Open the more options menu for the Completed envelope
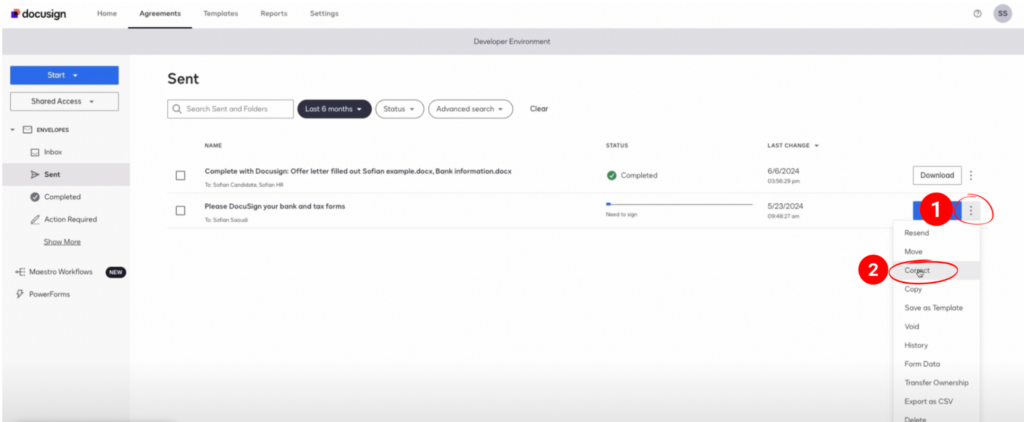 (971, 175)
